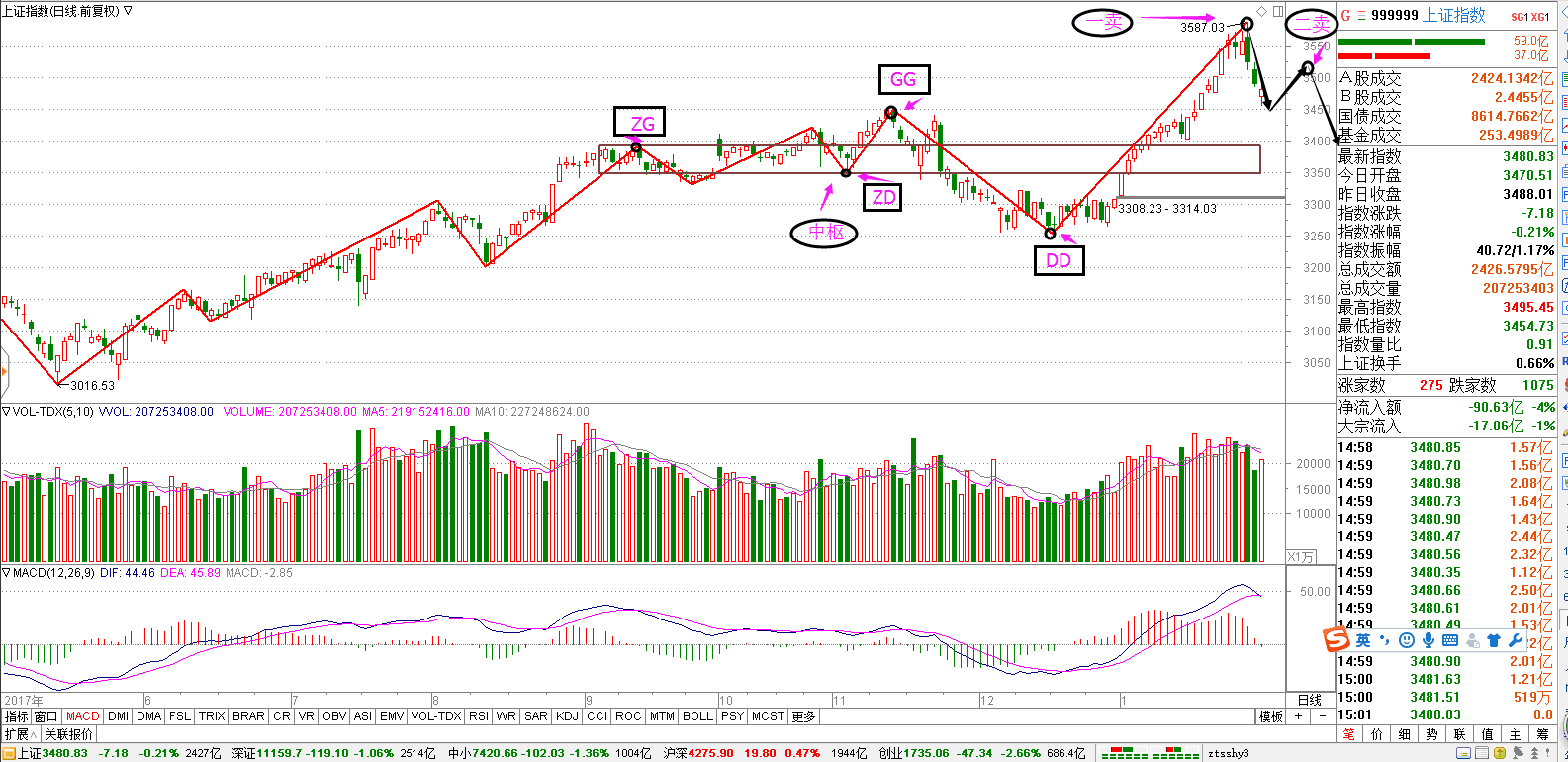Click the 关联报价 button
Image resolution: width=1568 pixels, height=762 pixels.
coord(69,734)
